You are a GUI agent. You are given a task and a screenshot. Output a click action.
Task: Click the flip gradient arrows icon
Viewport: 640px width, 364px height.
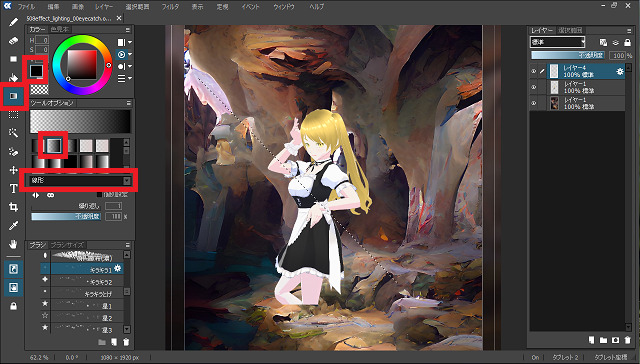(36, 195)
